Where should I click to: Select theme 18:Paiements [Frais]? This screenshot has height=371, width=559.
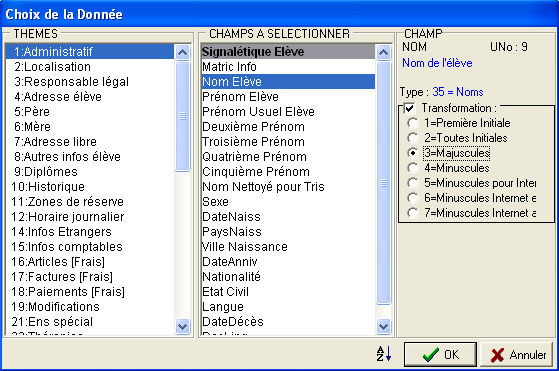point(89,291)
